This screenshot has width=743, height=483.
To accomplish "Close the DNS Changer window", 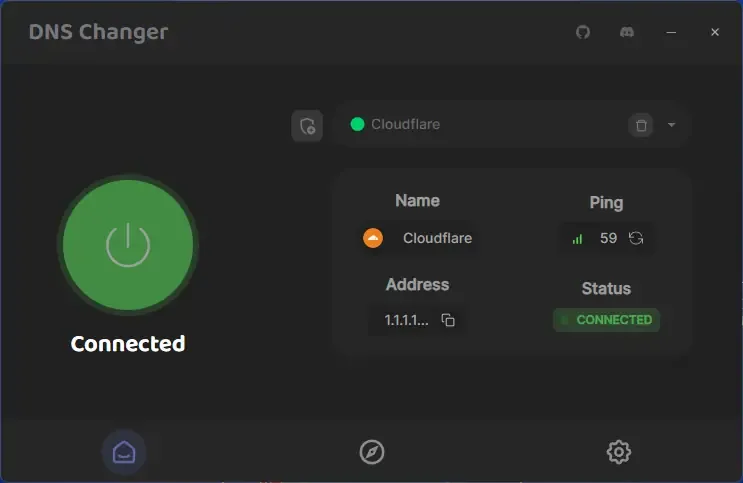I will pos(715,32).
